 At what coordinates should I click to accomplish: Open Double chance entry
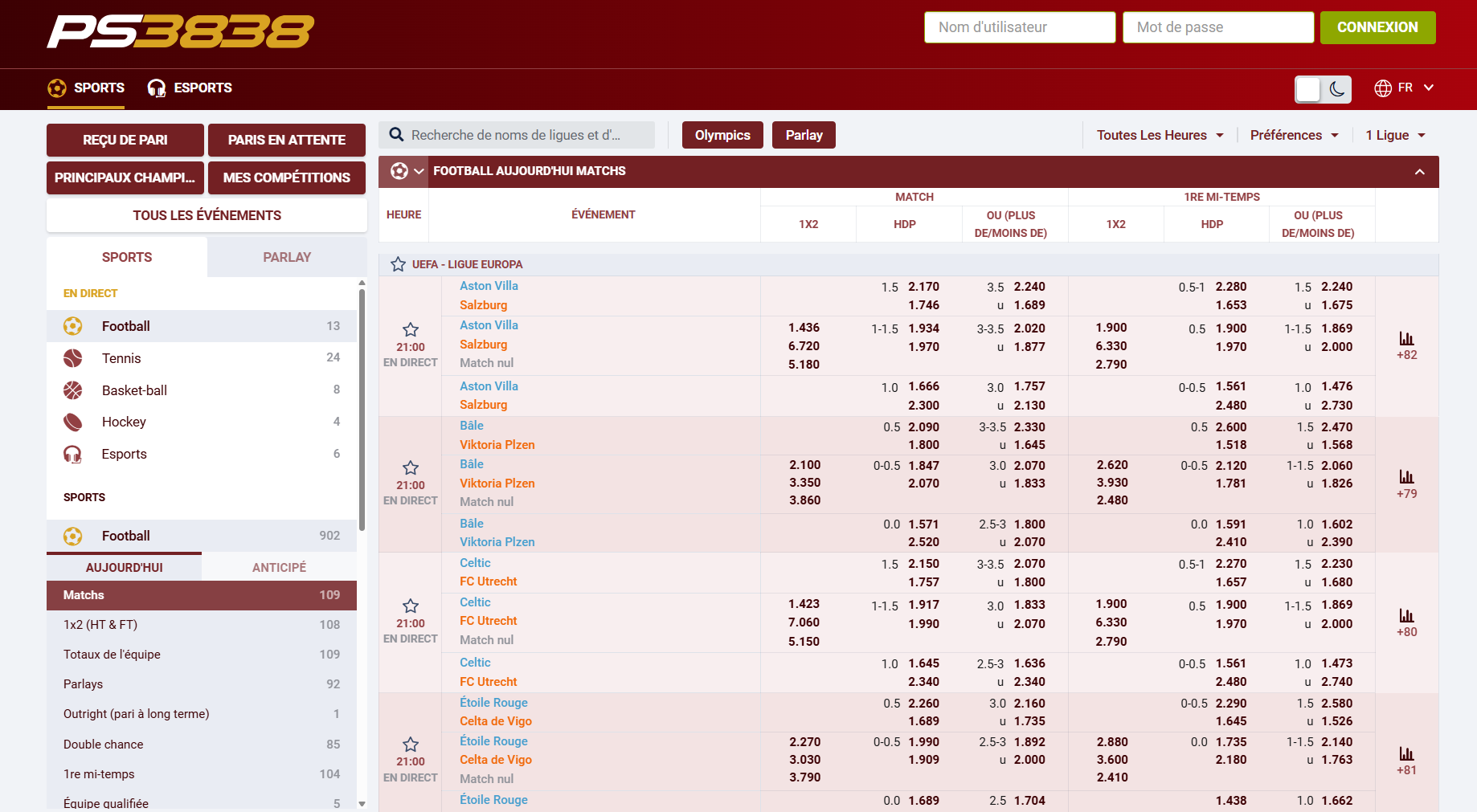pos(202,745)
